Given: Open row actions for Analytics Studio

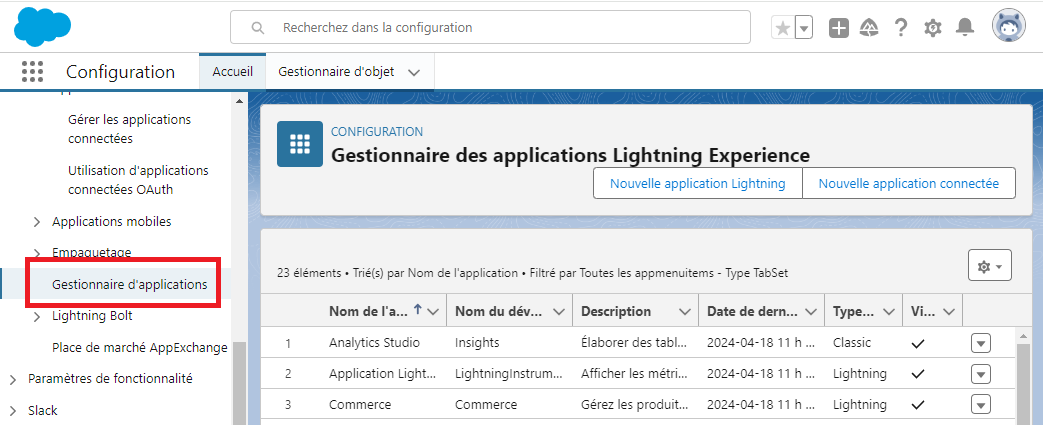Looking at the screenshot, I should 981,343.
